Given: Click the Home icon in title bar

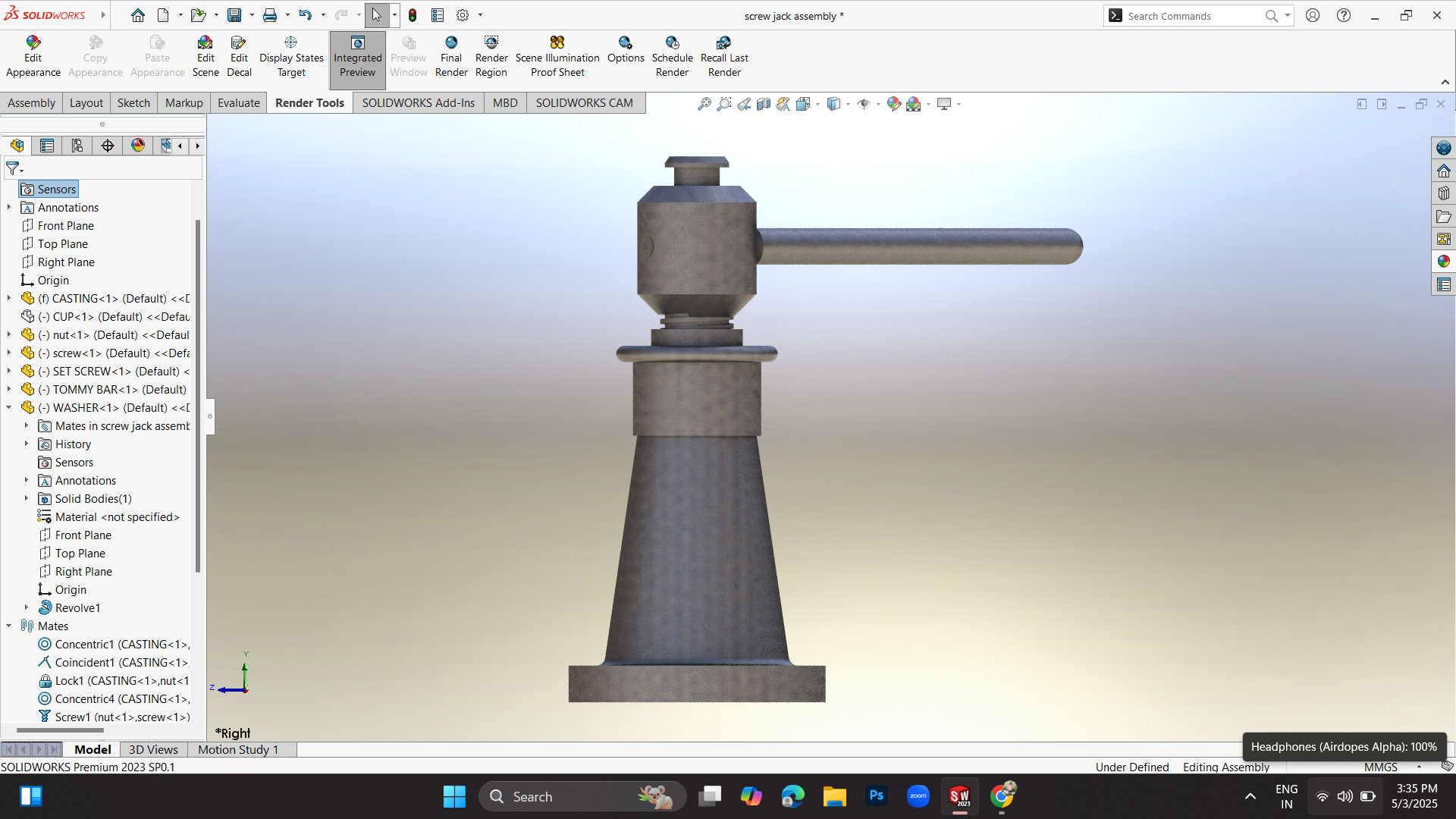Looking at the screenshot, I should click(x=137, y=15).
